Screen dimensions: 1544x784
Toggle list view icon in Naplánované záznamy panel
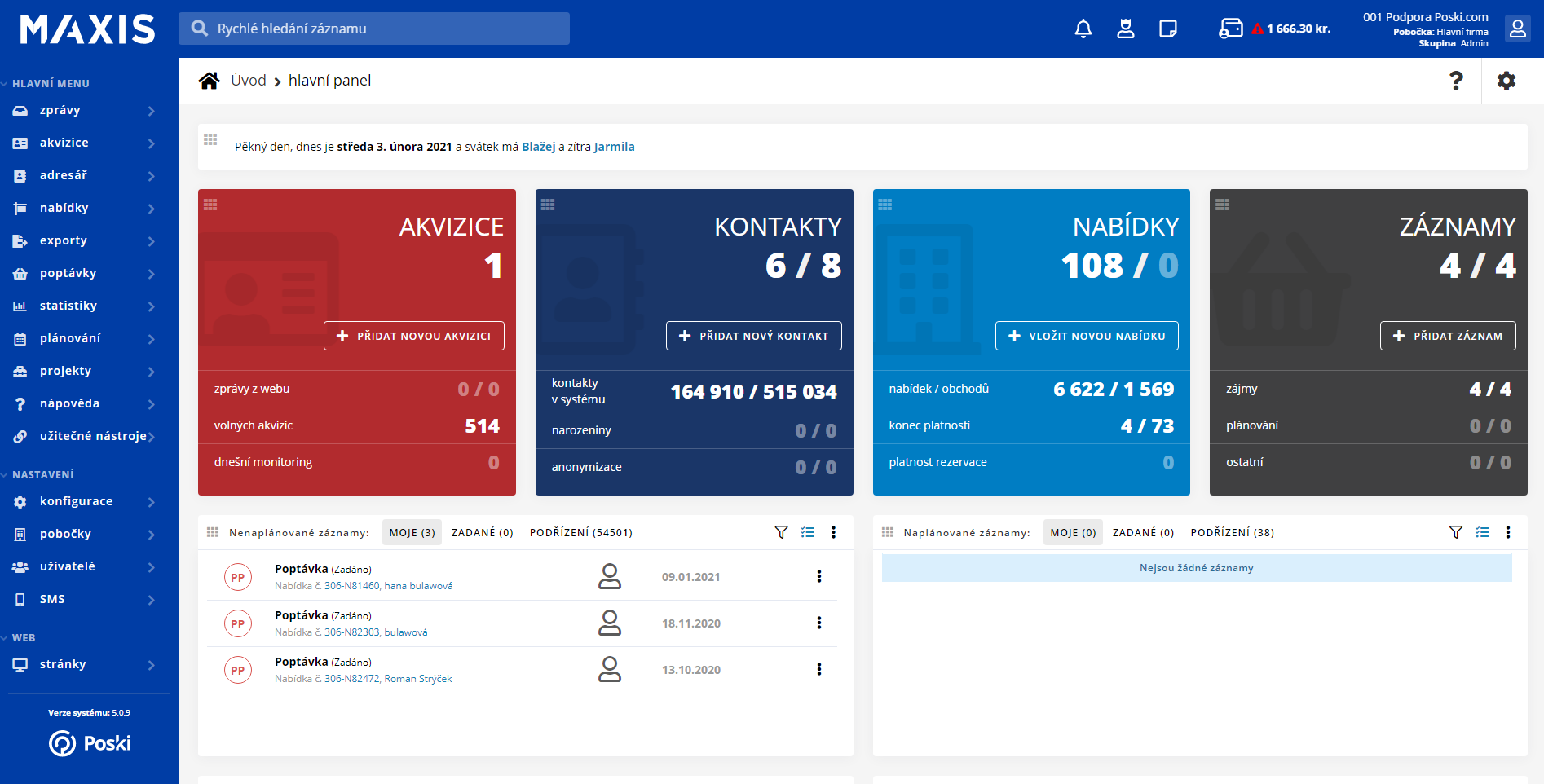[x=1482, y=532]
